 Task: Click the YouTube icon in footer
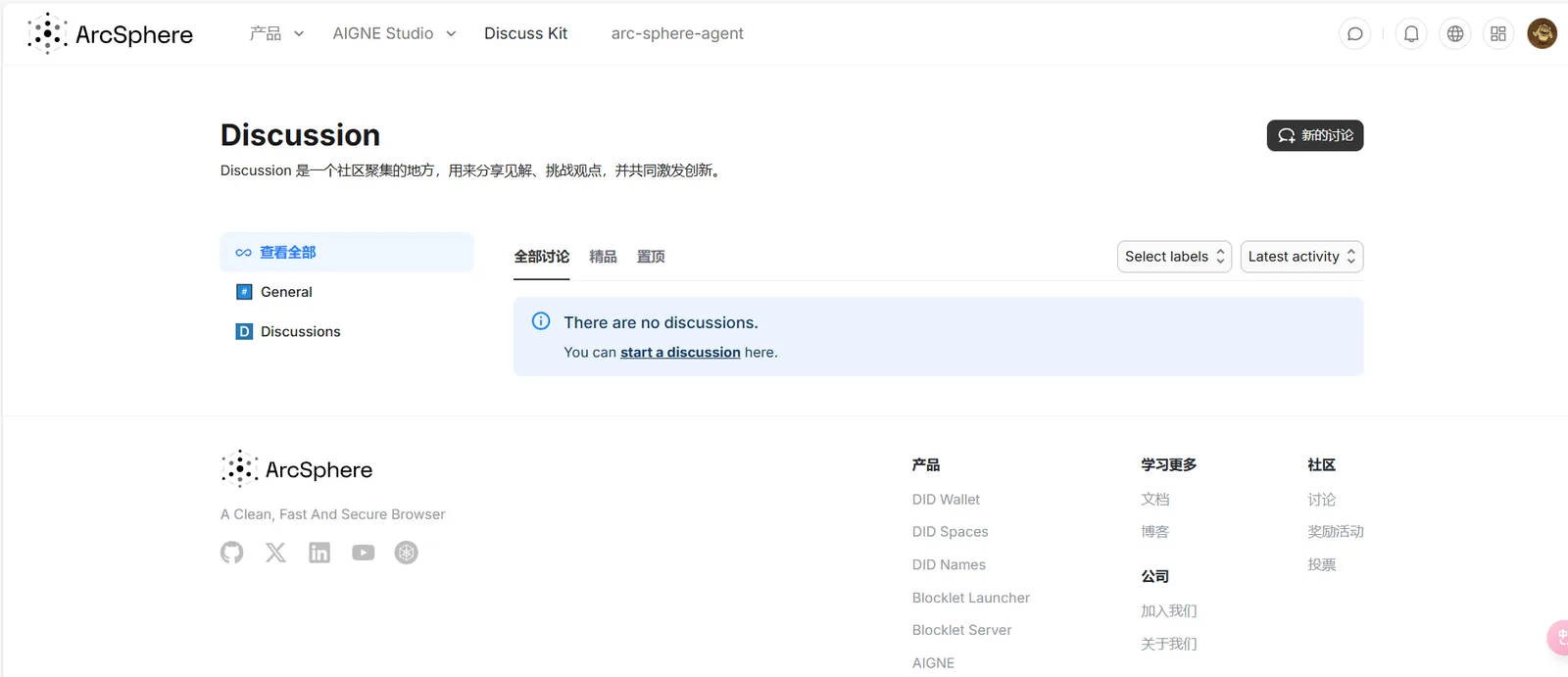[x=364, y=553]
